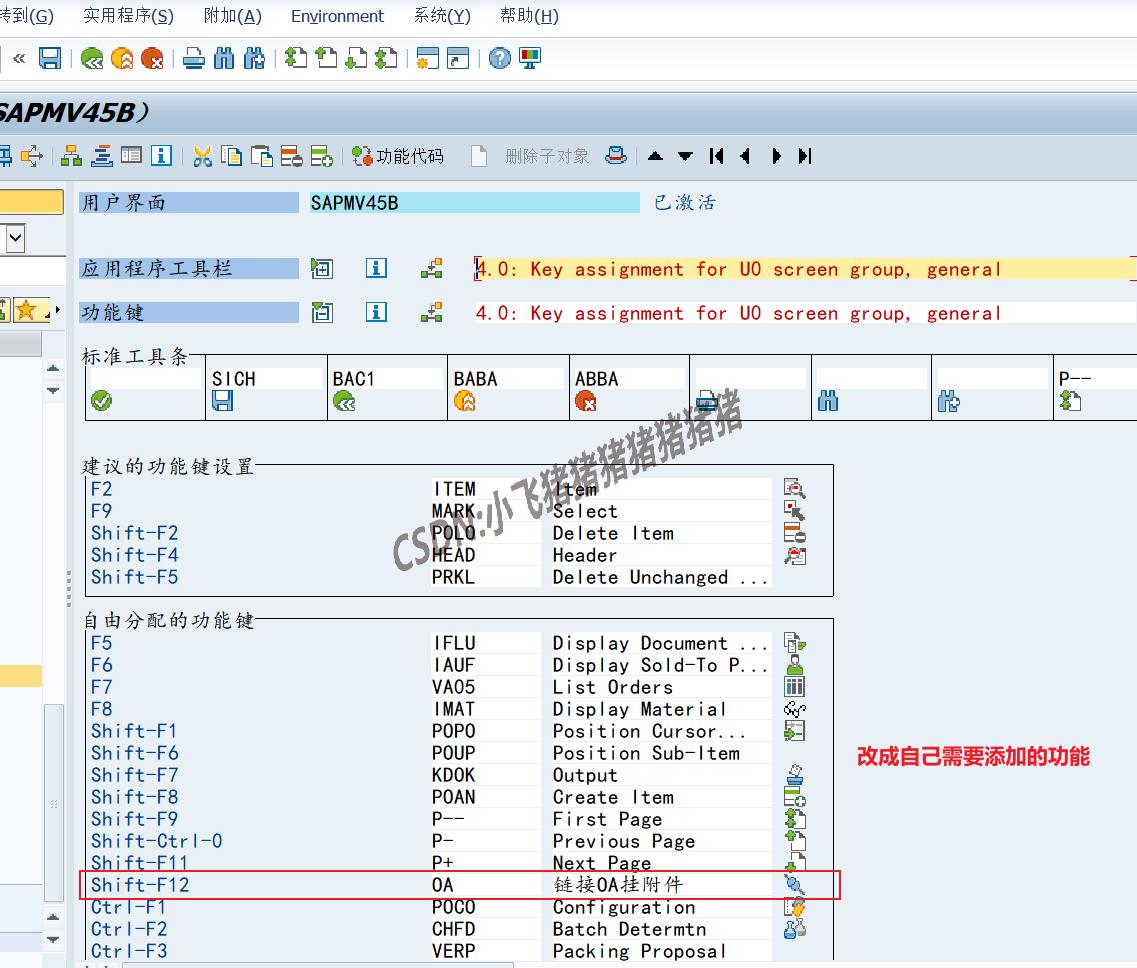
Task: Click the red Cancel icon
Action: point(153,57)
